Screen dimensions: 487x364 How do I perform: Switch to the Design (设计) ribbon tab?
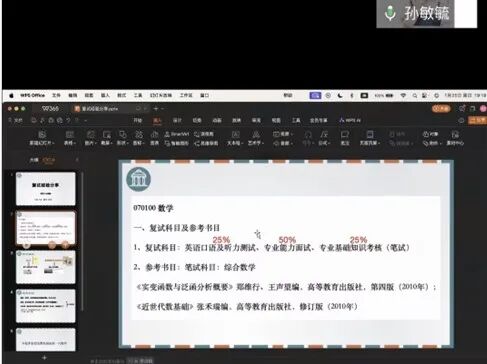(177, 120)
